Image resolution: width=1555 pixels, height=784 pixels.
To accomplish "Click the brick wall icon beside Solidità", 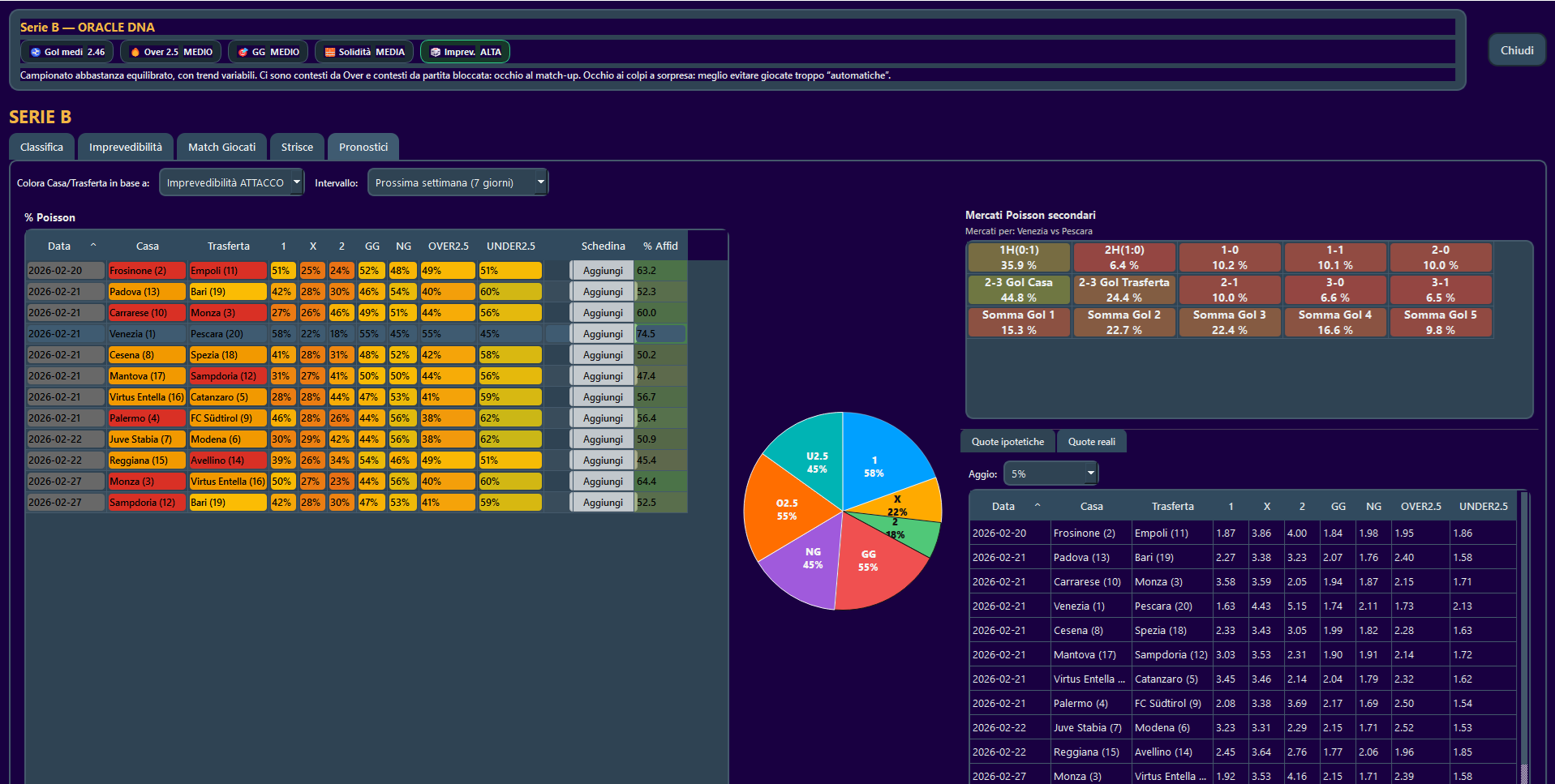I will pos(330,52).
